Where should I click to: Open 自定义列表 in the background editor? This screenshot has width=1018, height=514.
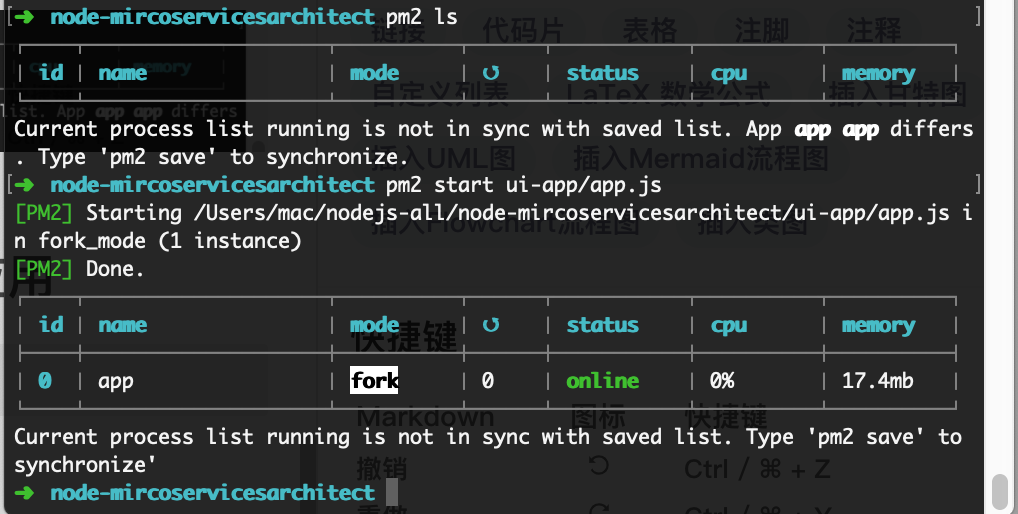click(x=440, y=94)
